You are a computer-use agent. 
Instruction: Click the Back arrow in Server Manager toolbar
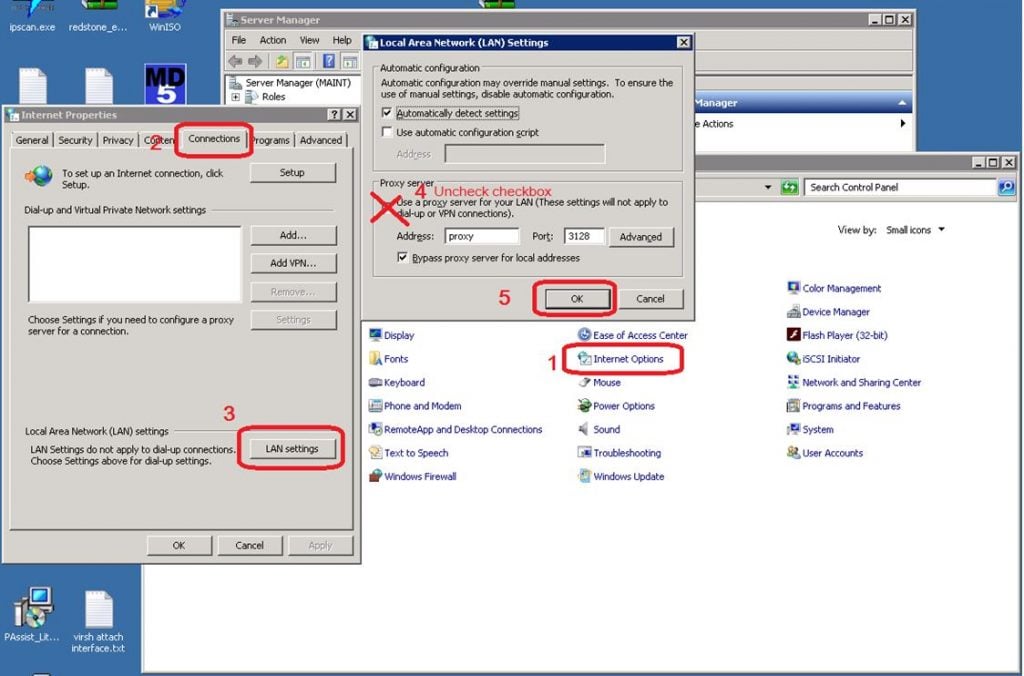click(x=235, y=61)
